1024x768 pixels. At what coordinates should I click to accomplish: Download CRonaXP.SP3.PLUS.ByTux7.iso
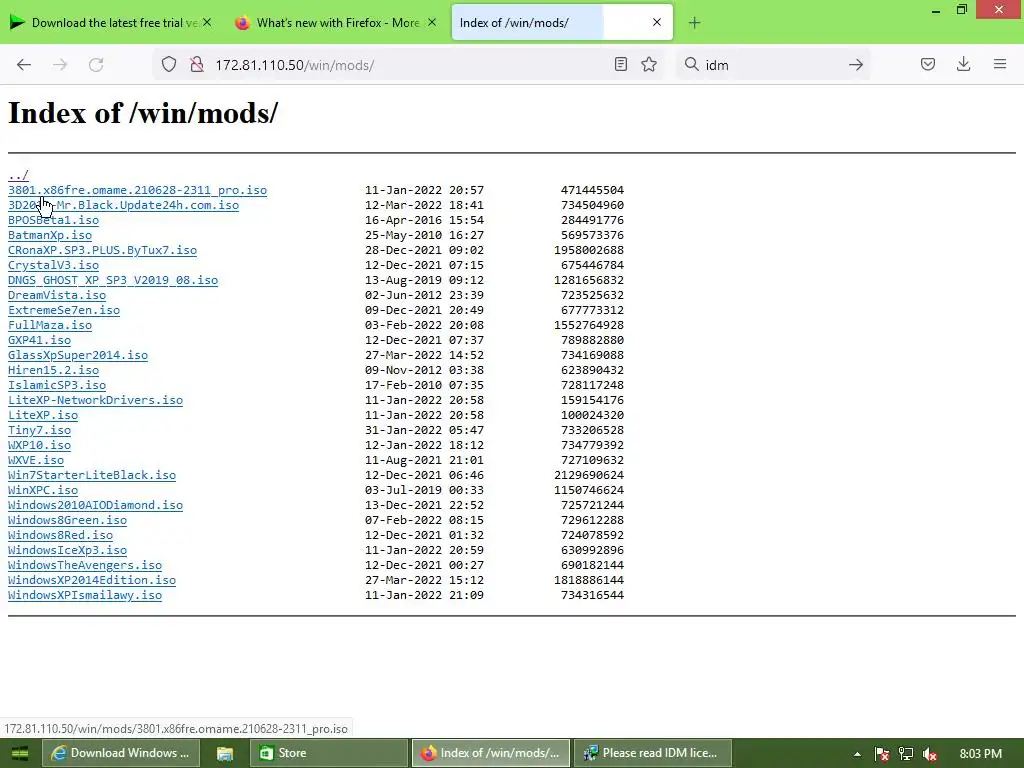click(102, 250)
